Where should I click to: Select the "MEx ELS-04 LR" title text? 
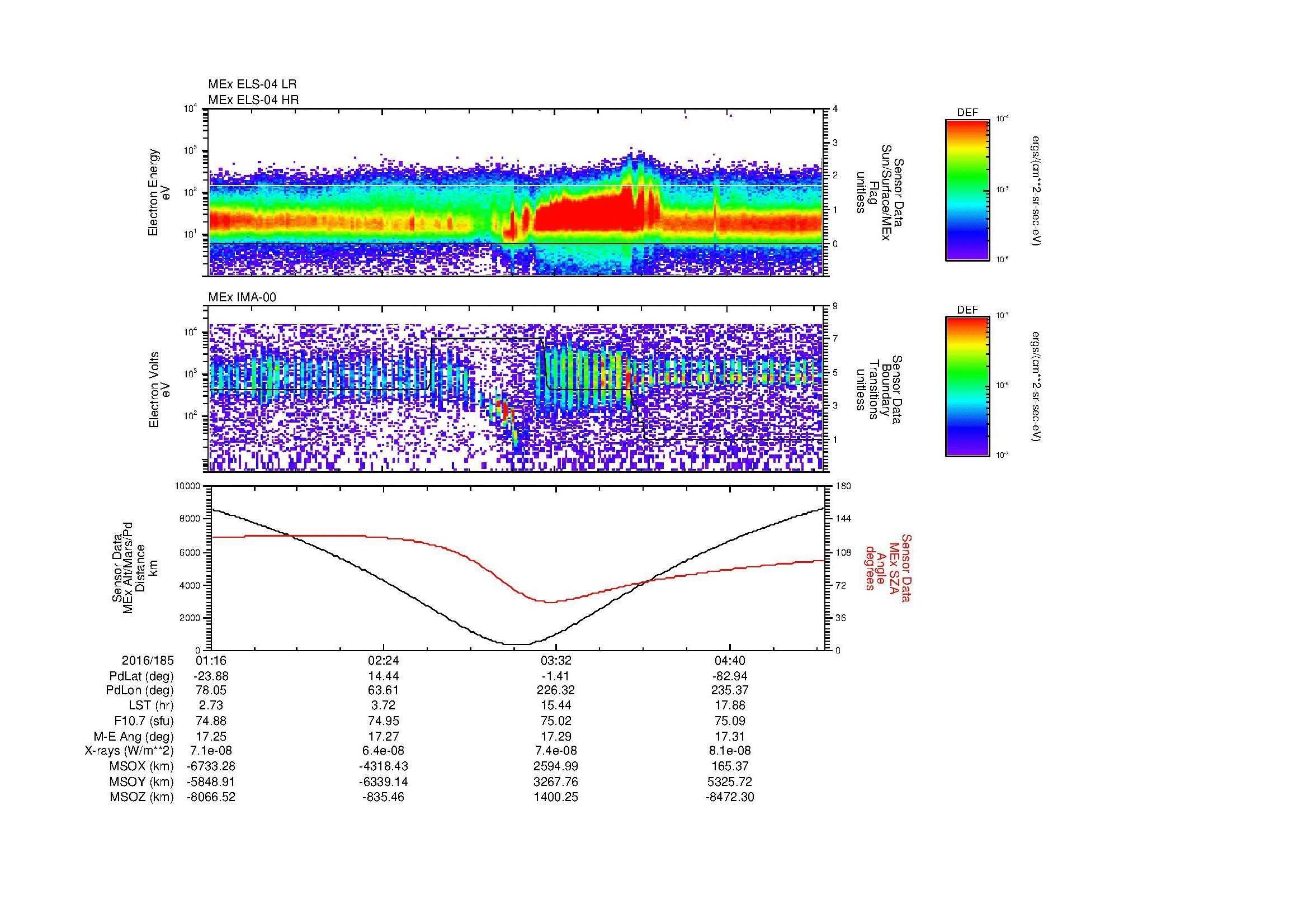252,84
